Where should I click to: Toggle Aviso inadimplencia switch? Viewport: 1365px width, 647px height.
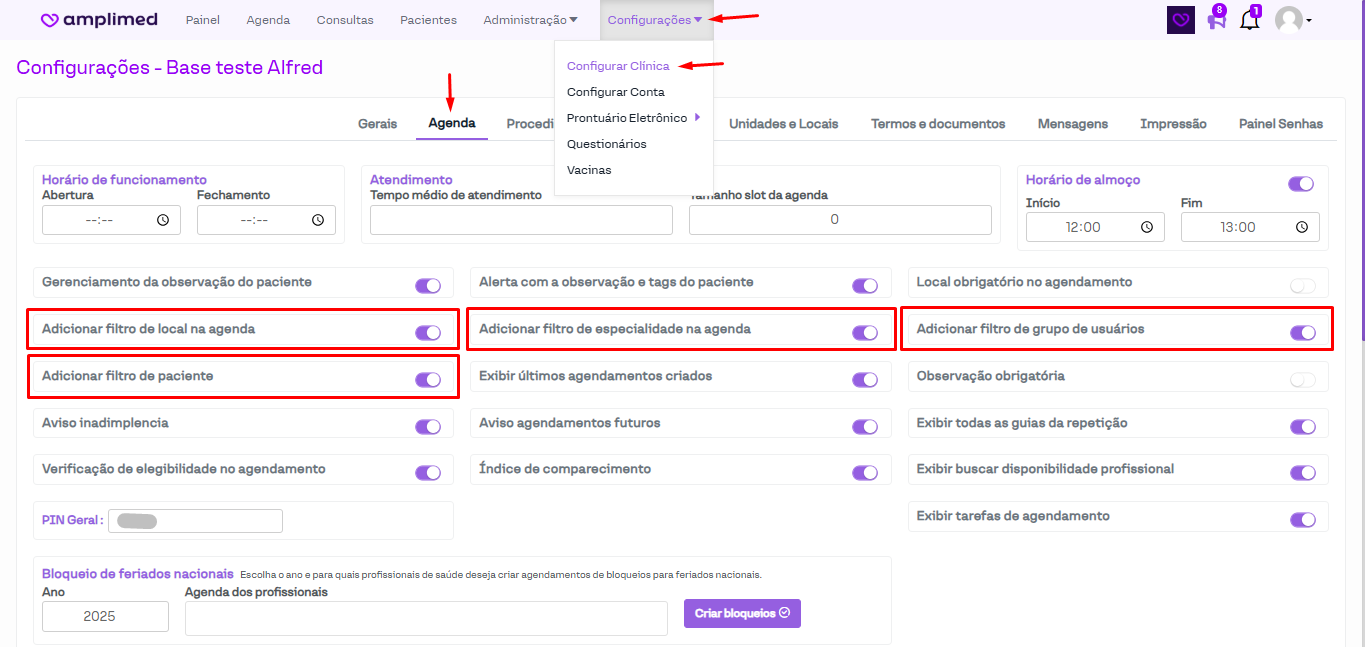[427, 426]
